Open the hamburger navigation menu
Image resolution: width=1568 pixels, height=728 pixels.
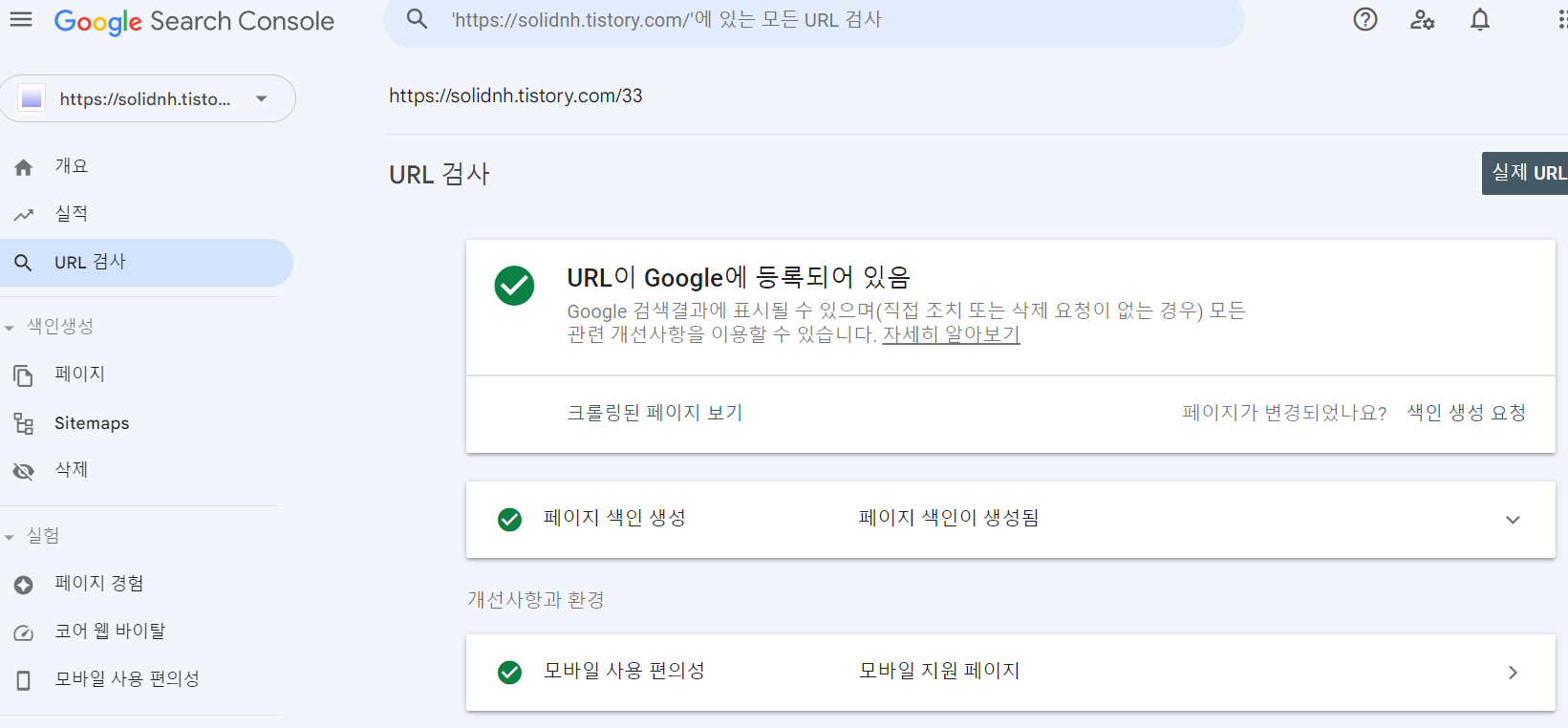[21, 19]
